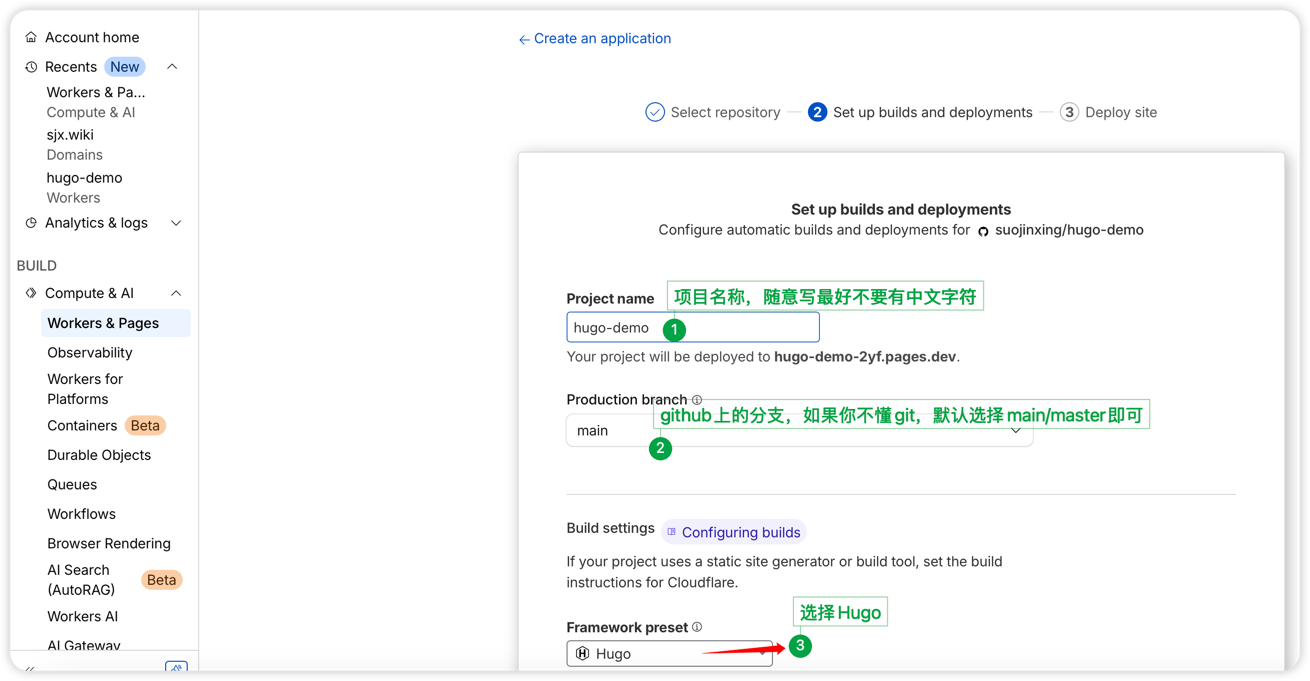
Task: Click the Configuring builds link
Action: tap(740, 532)
